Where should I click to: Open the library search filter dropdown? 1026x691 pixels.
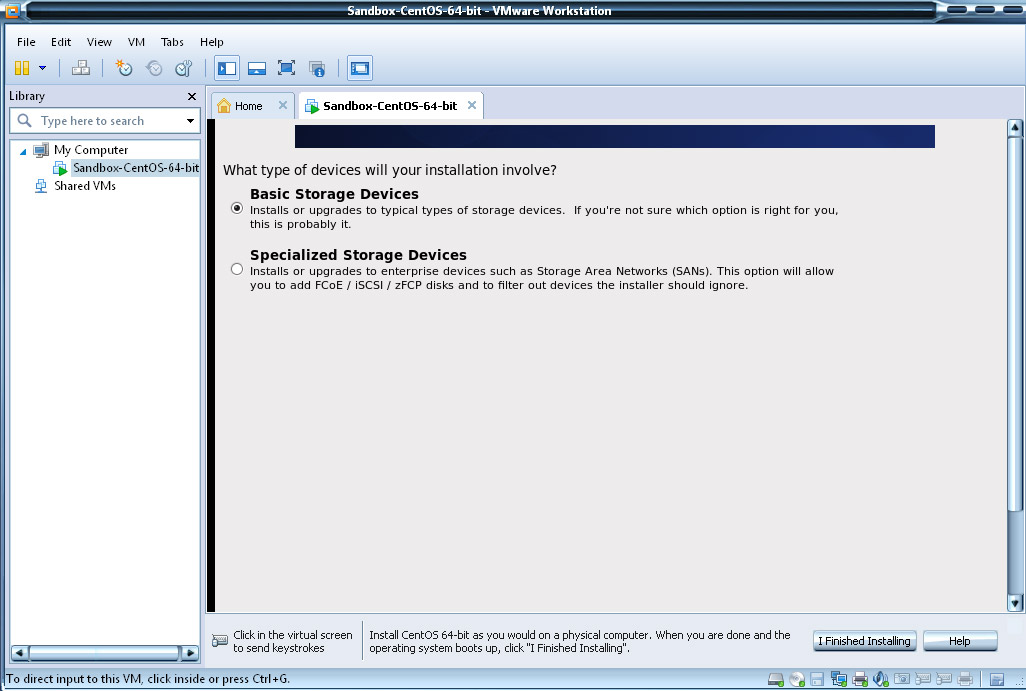pos(190,120)
